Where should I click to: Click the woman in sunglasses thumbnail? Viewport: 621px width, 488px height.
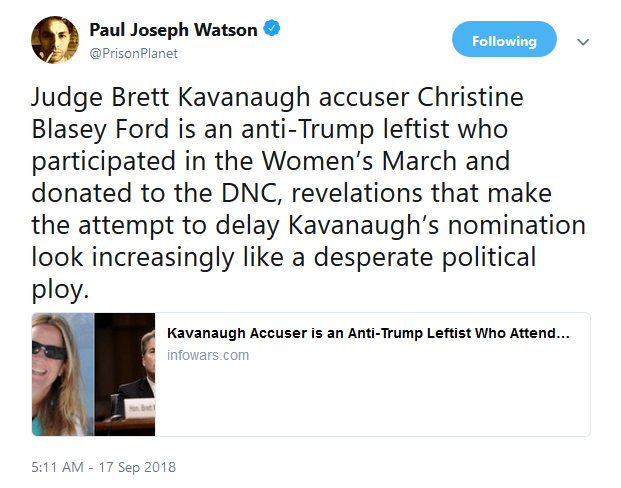point(62,374)
